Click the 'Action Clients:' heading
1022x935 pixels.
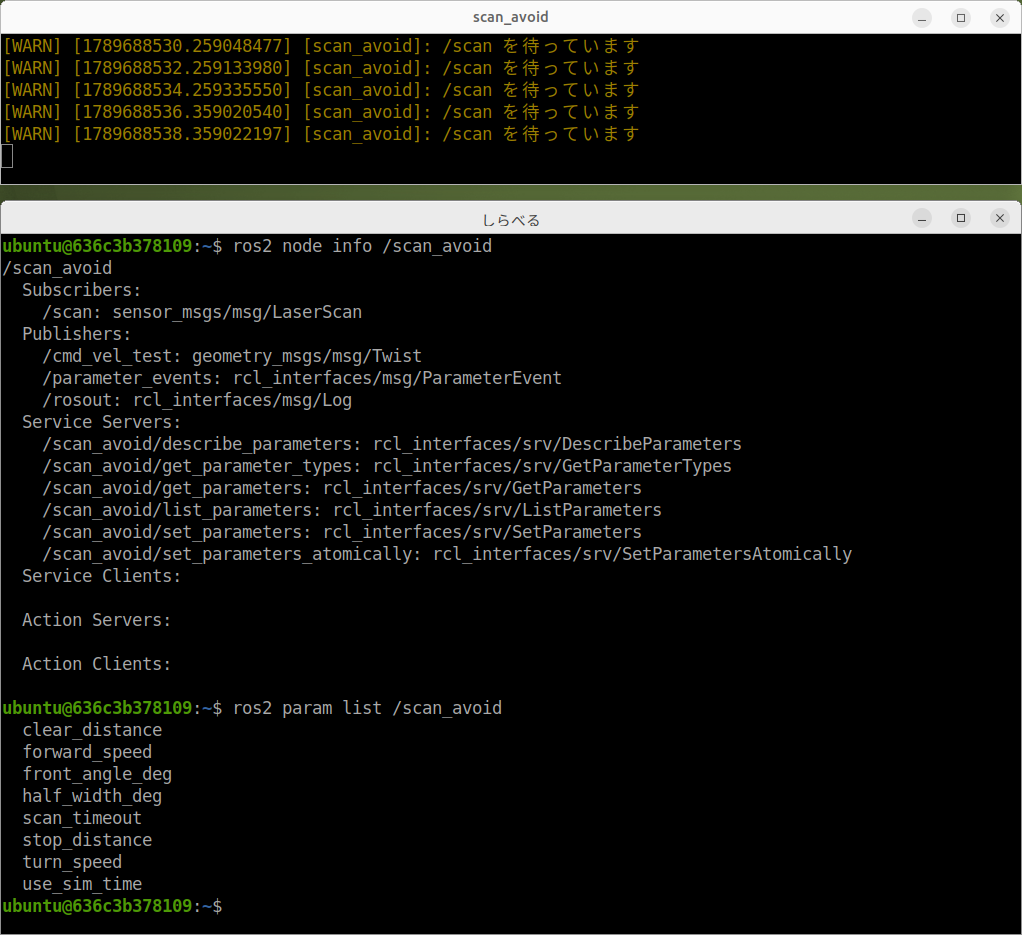point(96,664)
